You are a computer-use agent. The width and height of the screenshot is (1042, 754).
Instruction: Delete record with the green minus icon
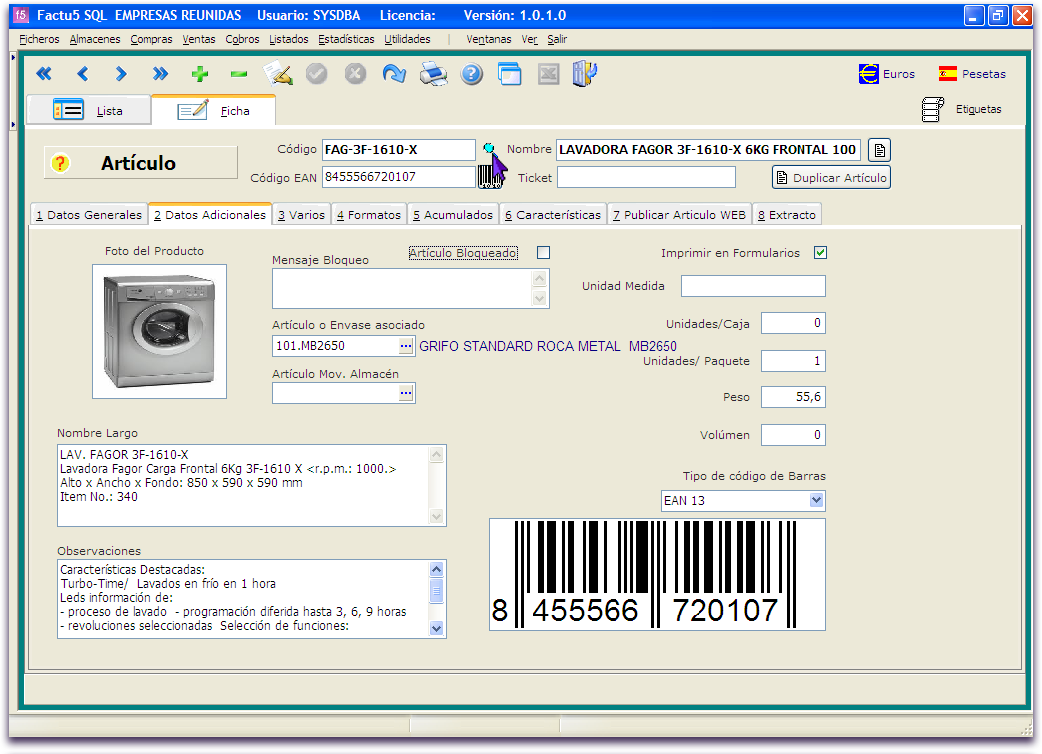click(x=239, y=74)
